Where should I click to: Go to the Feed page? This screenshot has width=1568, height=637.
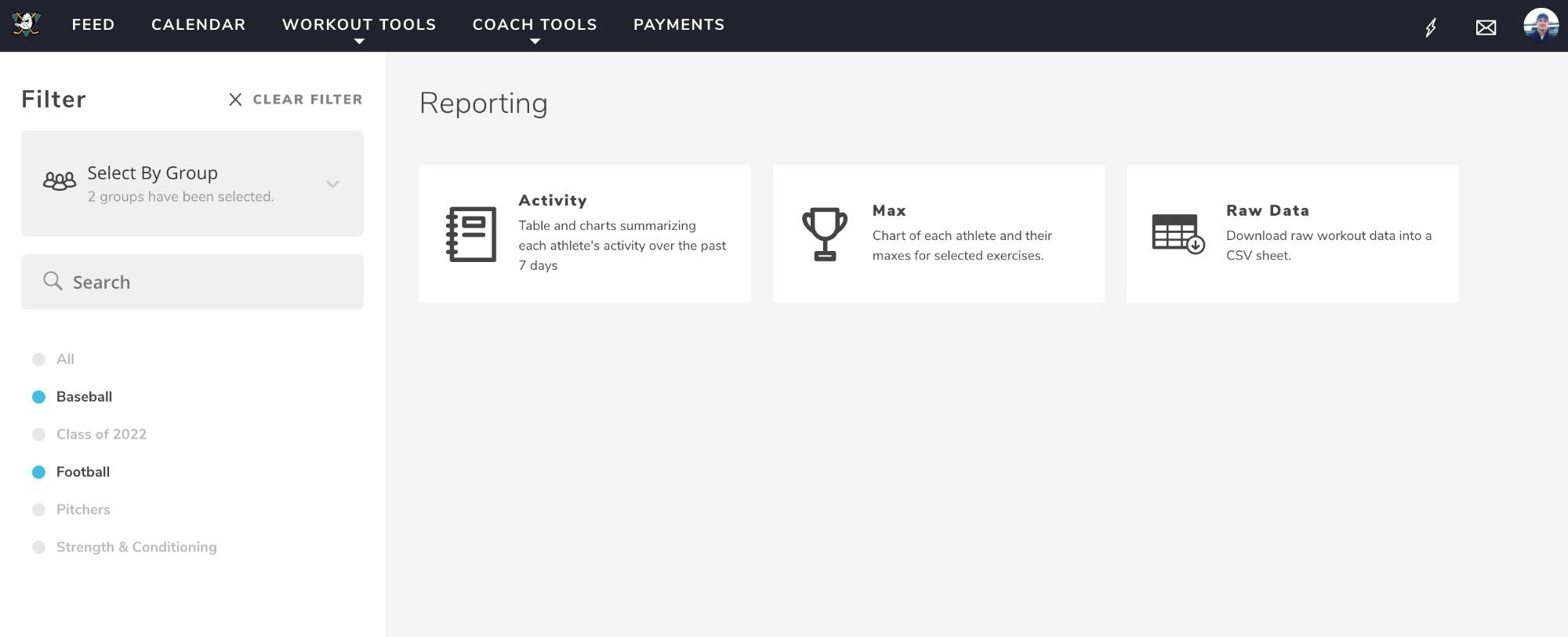pyautogui.click(x=93, y=25)
